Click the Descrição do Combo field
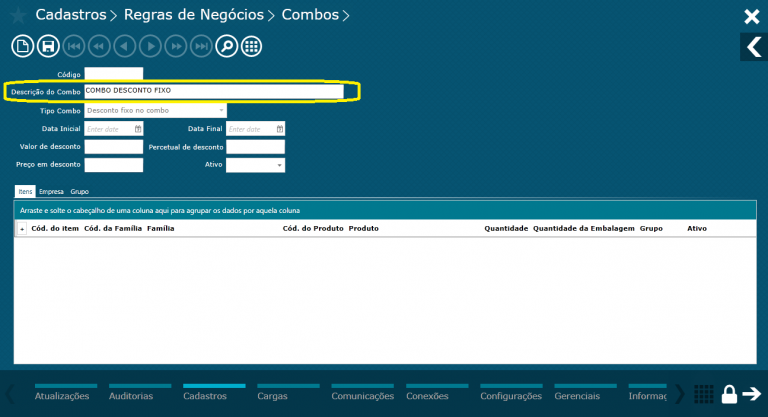 point(214,91)
